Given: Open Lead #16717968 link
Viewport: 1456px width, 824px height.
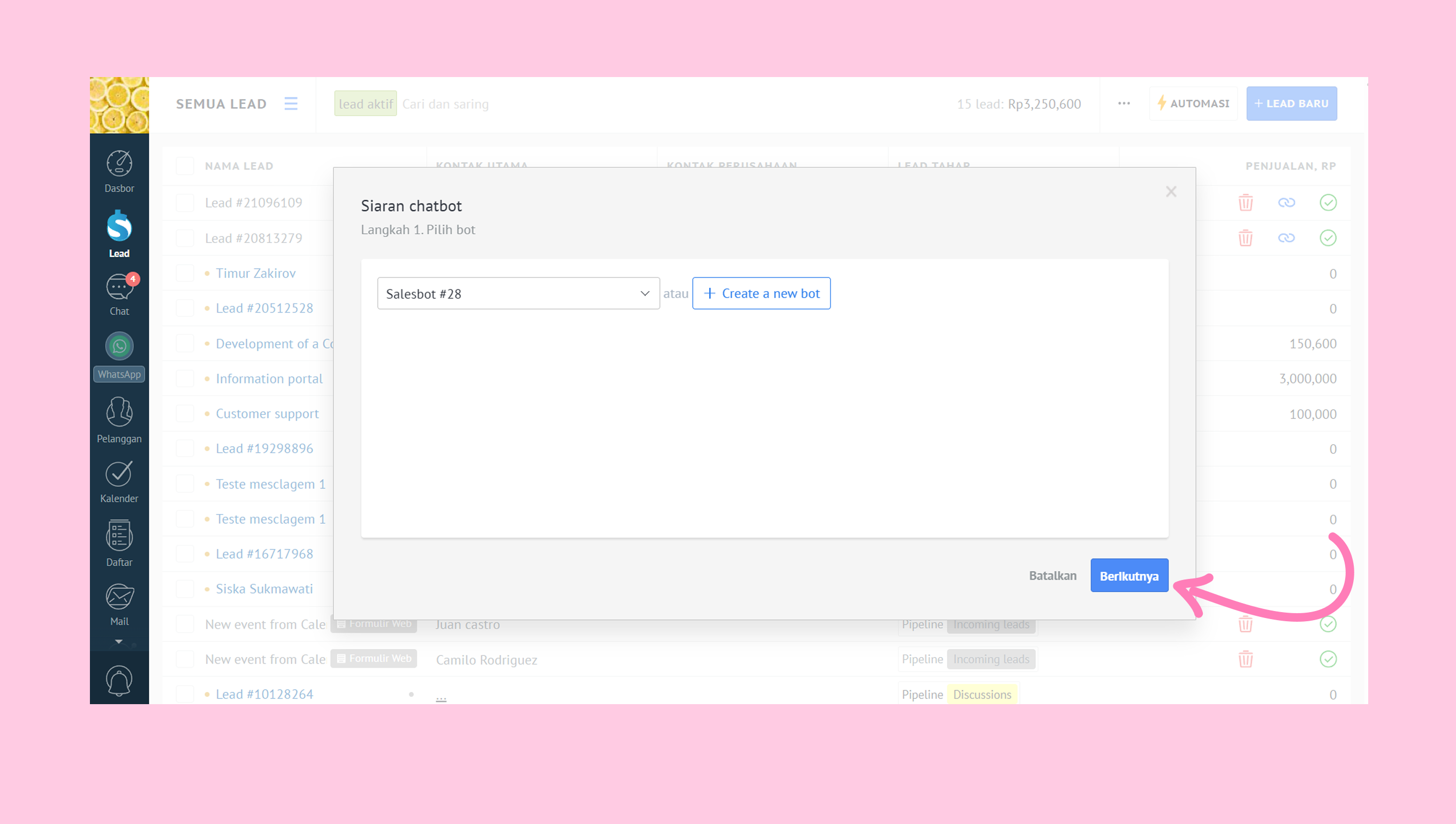Looking at the screenshot, I should tap(264, 553).
